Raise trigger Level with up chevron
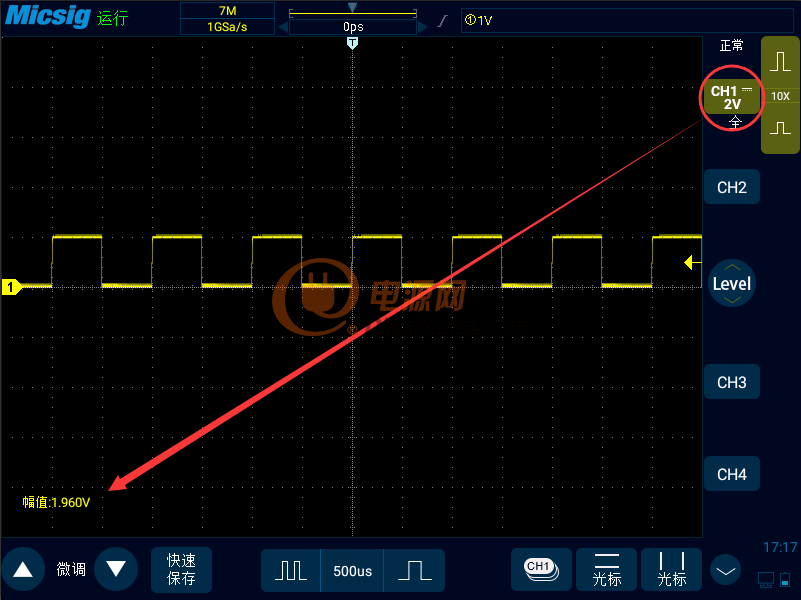The width and height of the screenshot is (801, 600). coord(732,267)
